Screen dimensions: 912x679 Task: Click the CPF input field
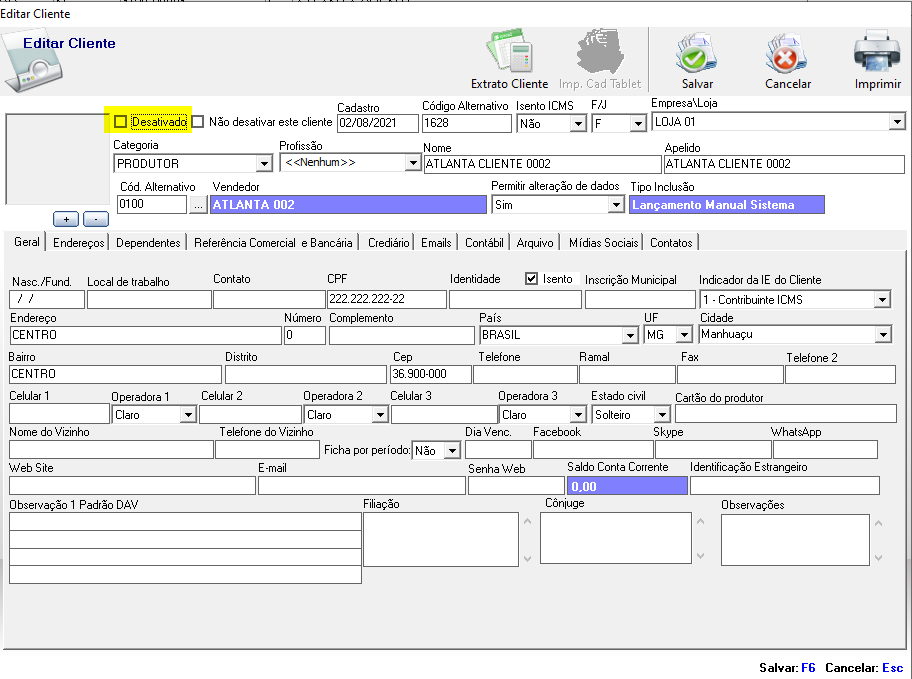pos(387,299)
